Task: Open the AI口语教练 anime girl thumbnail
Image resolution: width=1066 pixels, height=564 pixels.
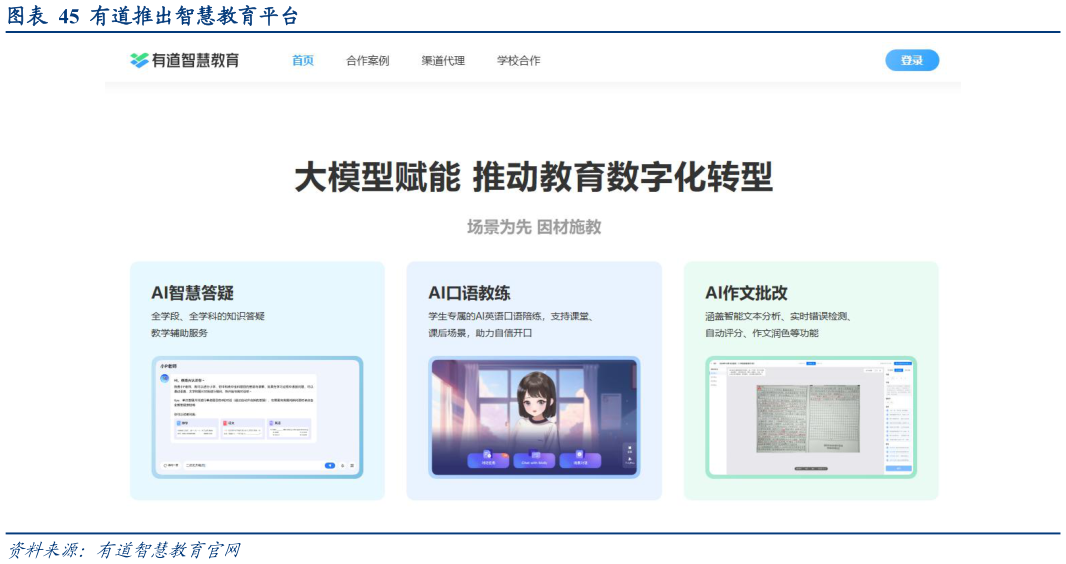Action: pyautogui.click(x=534, y=417)
